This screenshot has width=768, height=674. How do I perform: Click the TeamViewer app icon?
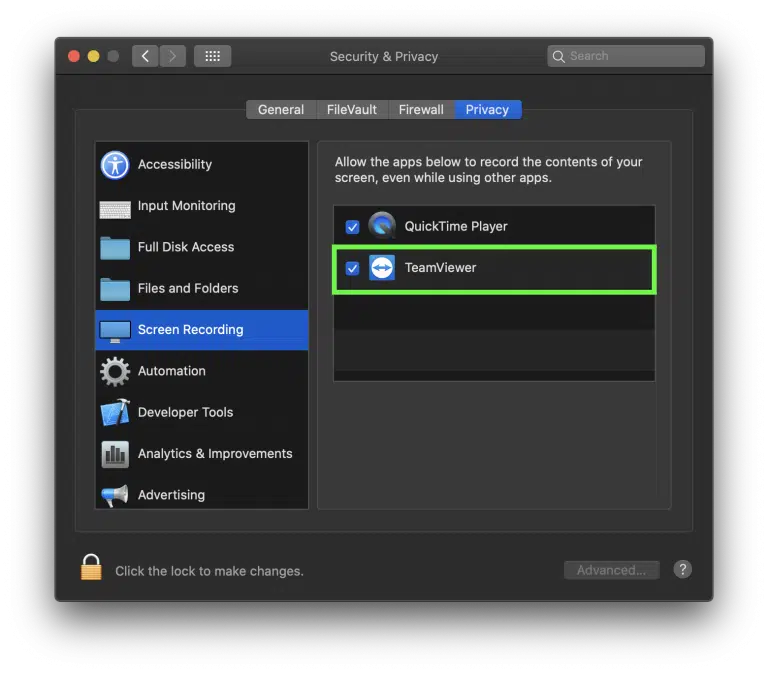click(382, 268)
